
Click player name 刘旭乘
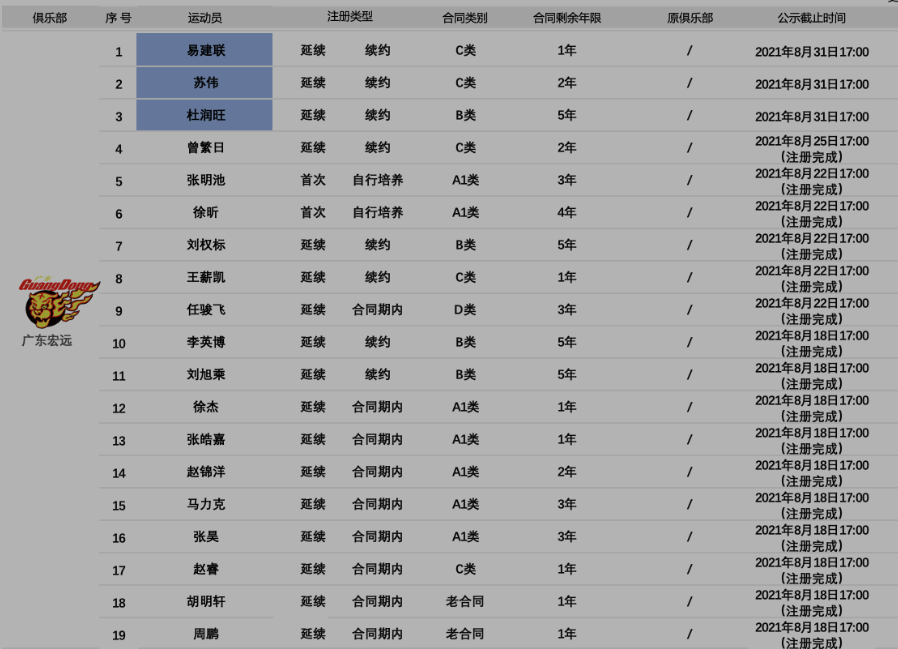coord(206,375)
